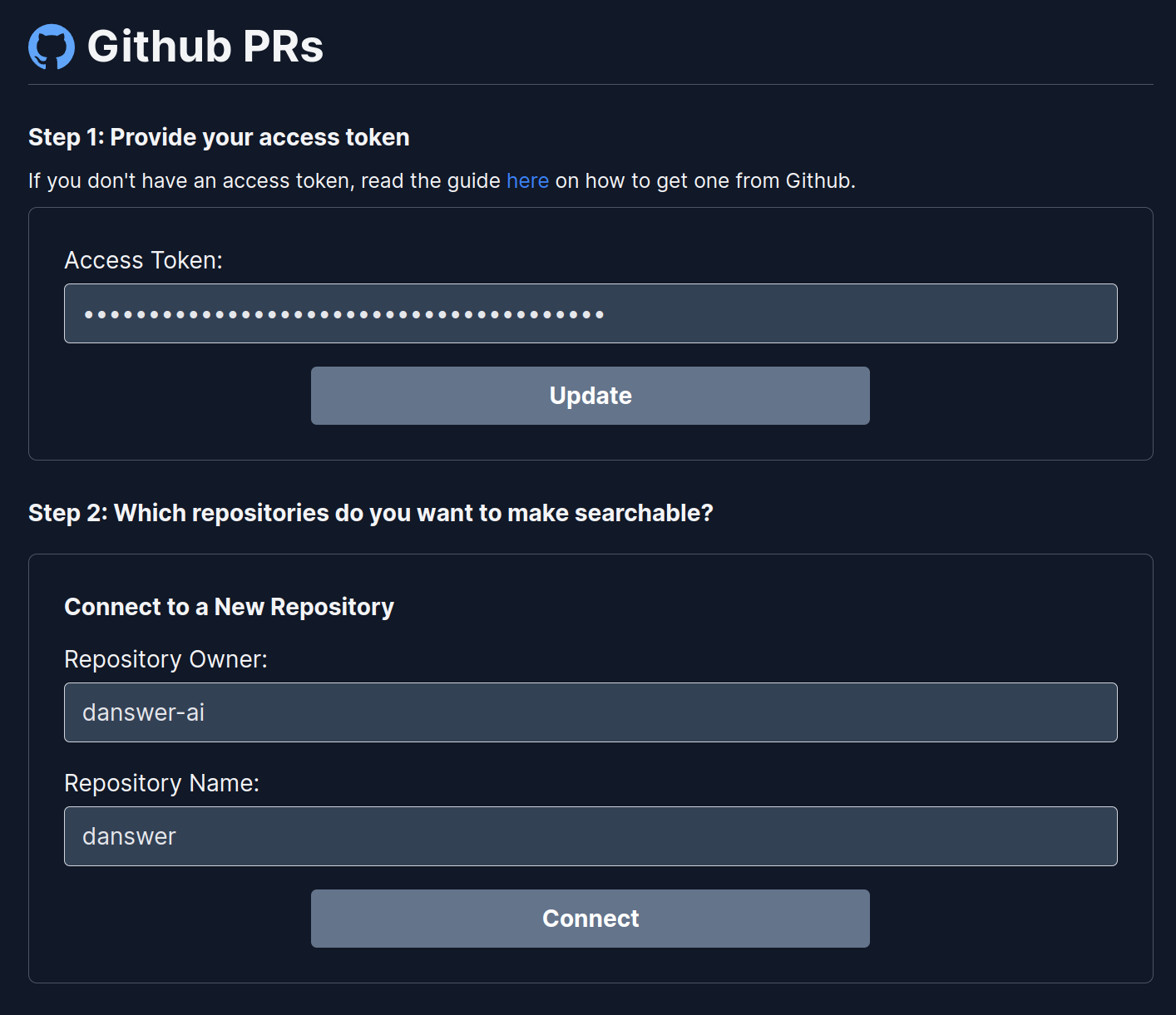
Task: Click the hidden token dots in the field
Action: point(341,313)
